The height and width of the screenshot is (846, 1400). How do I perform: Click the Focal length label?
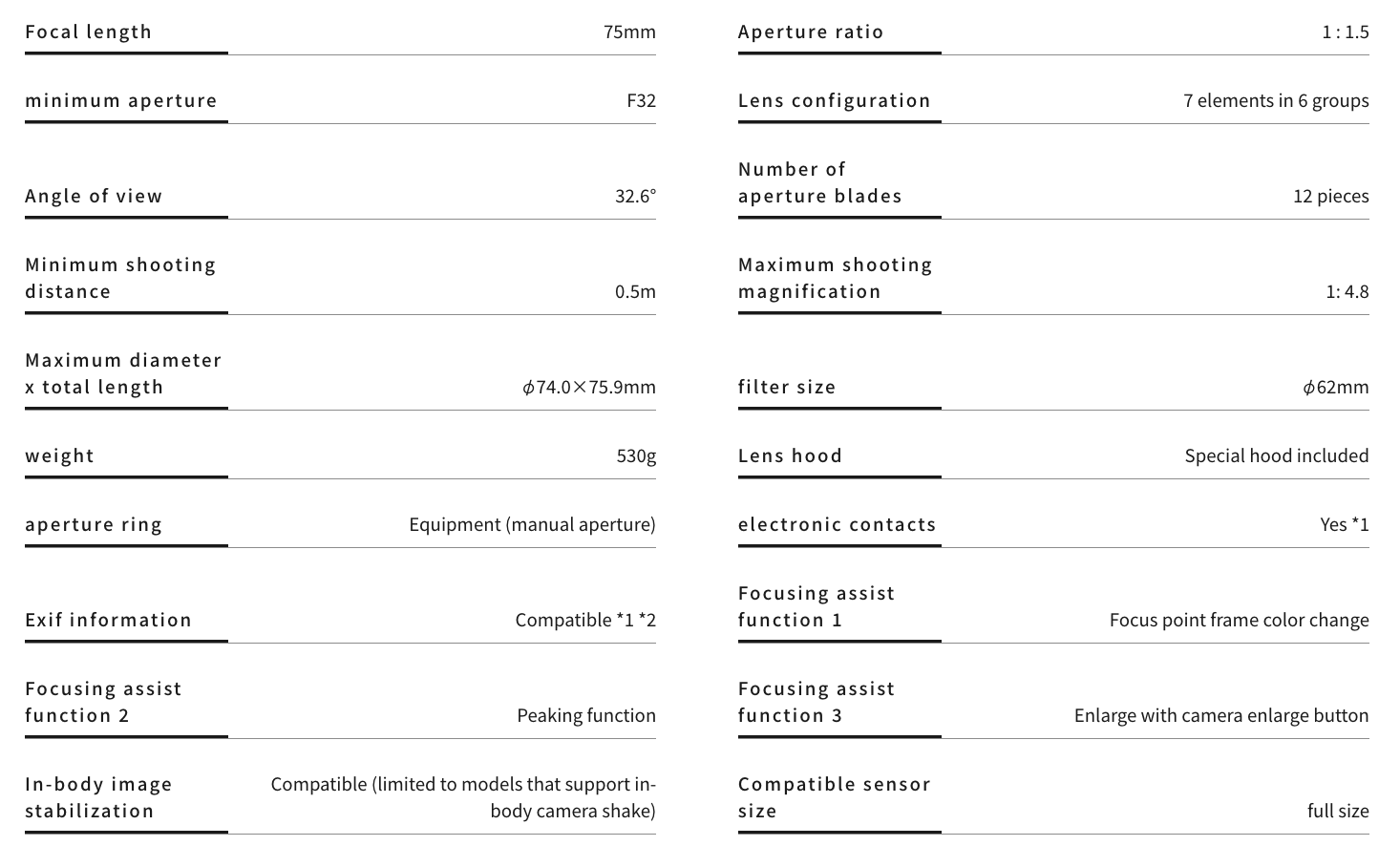click(x=89, y=32)
